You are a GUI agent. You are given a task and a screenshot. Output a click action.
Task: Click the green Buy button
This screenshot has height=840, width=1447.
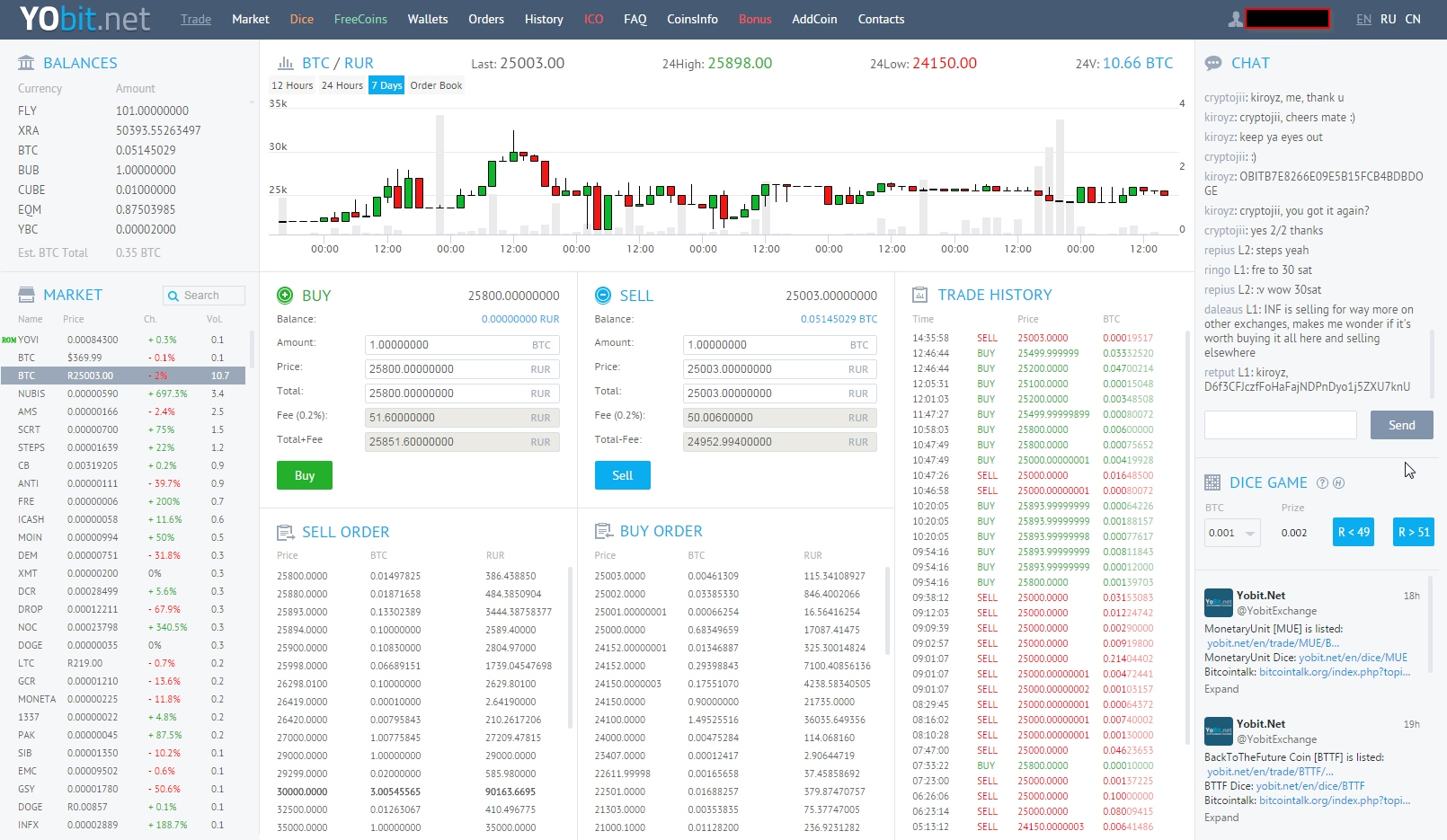(305, 475)
